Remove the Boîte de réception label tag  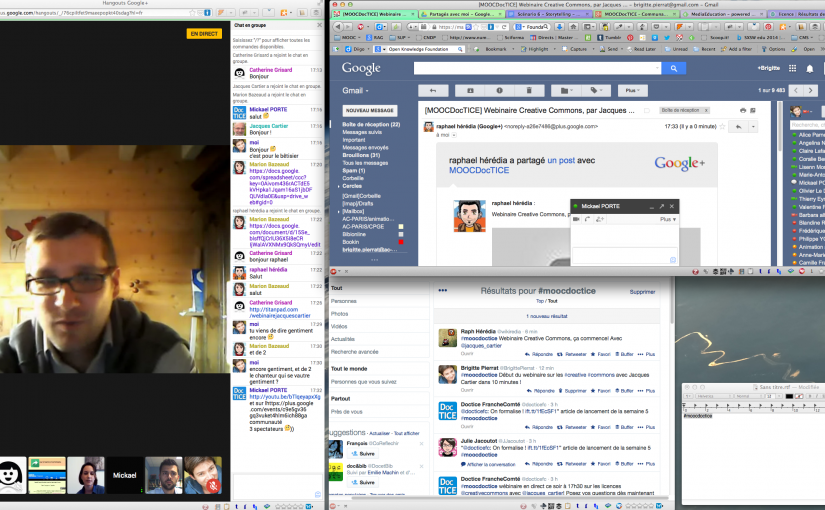tap(706, 111)
